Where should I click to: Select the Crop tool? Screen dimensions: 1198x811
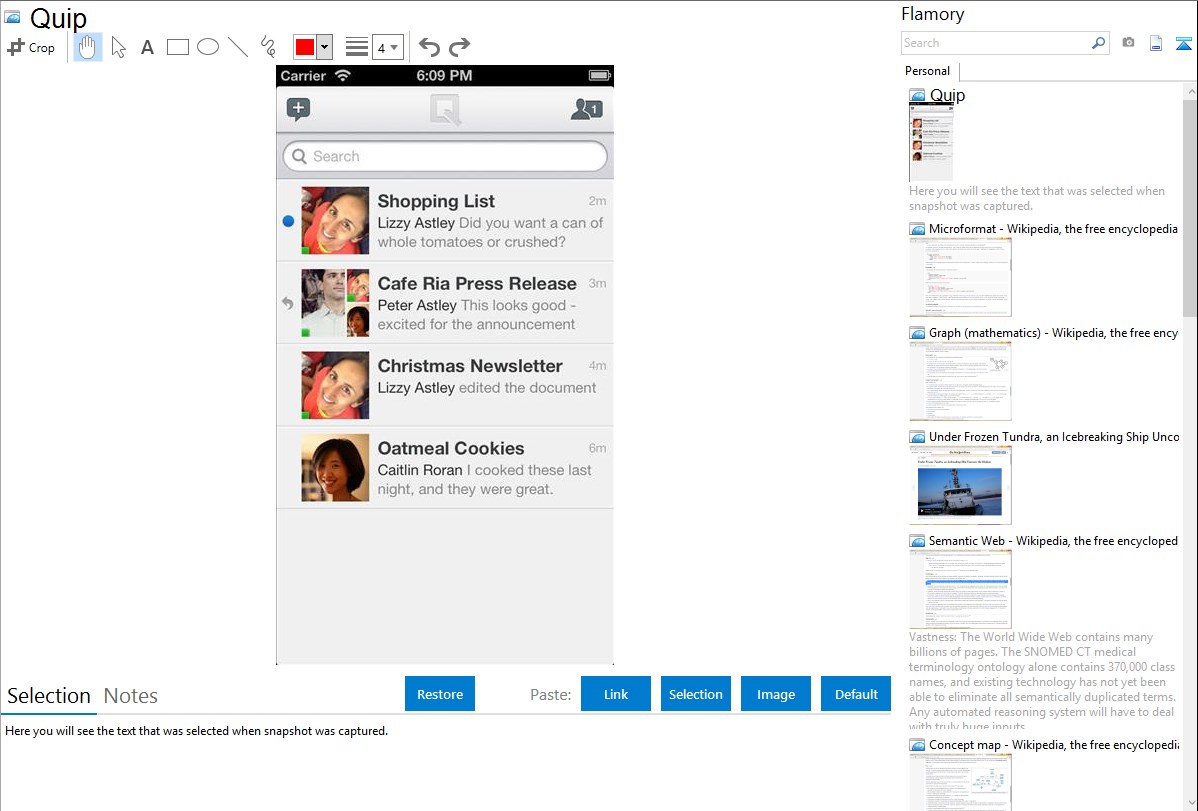coord(31,47)
